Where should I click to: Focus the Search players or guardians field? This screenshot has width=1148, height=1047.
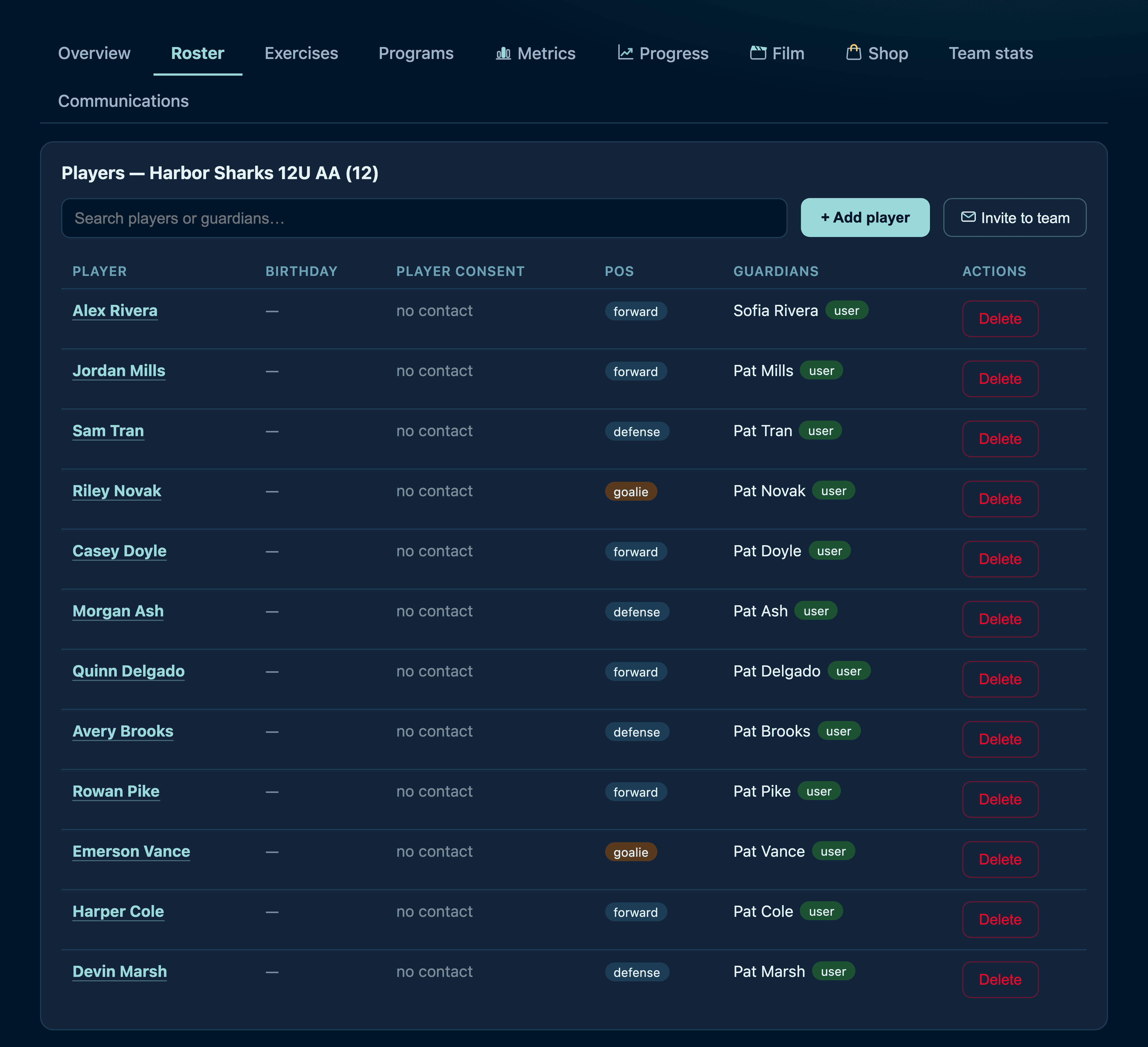(424, 218)
